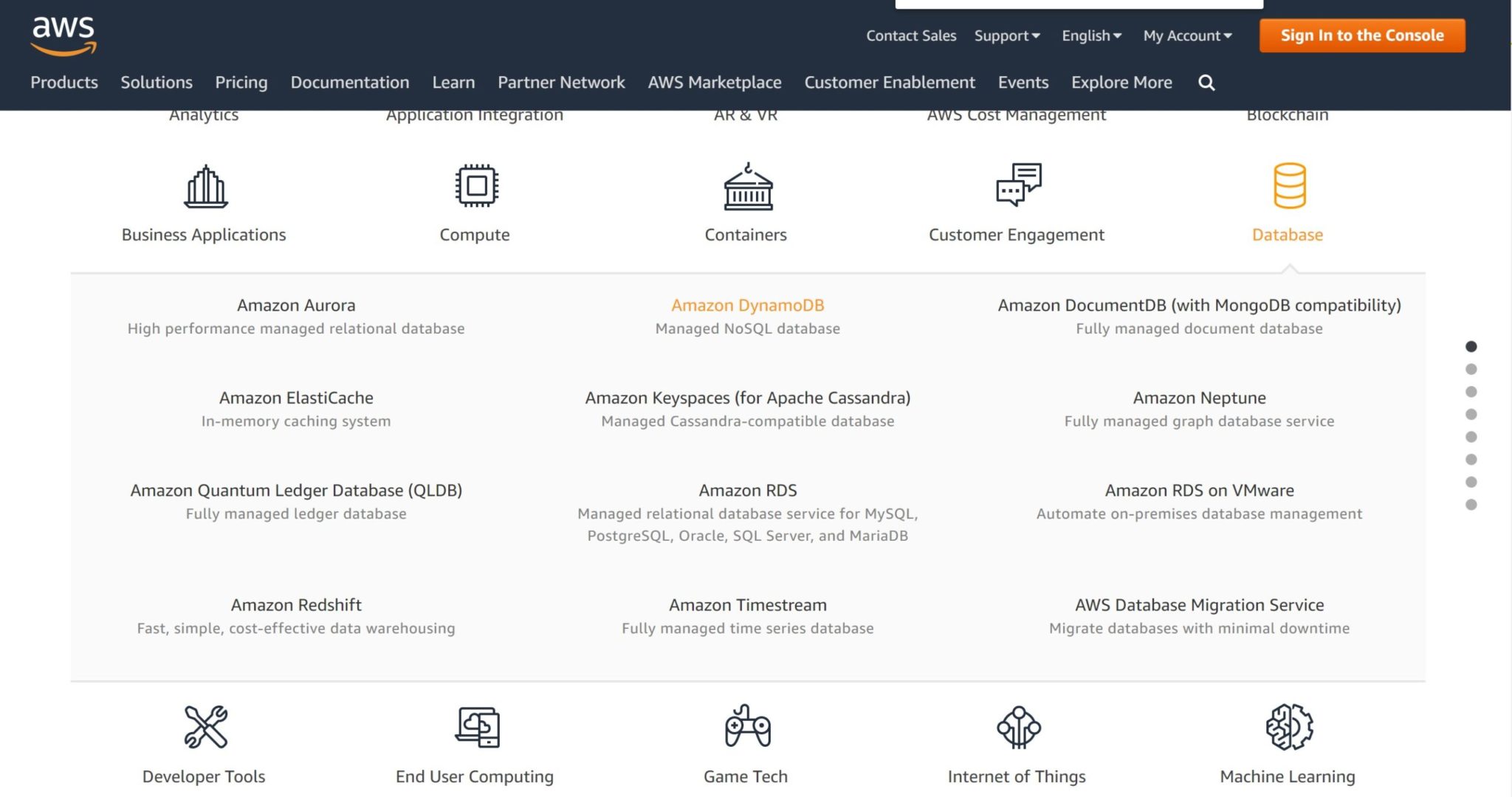Click the Machine Learning category label
The image size is (1512, 797).
pos(1288,776)
